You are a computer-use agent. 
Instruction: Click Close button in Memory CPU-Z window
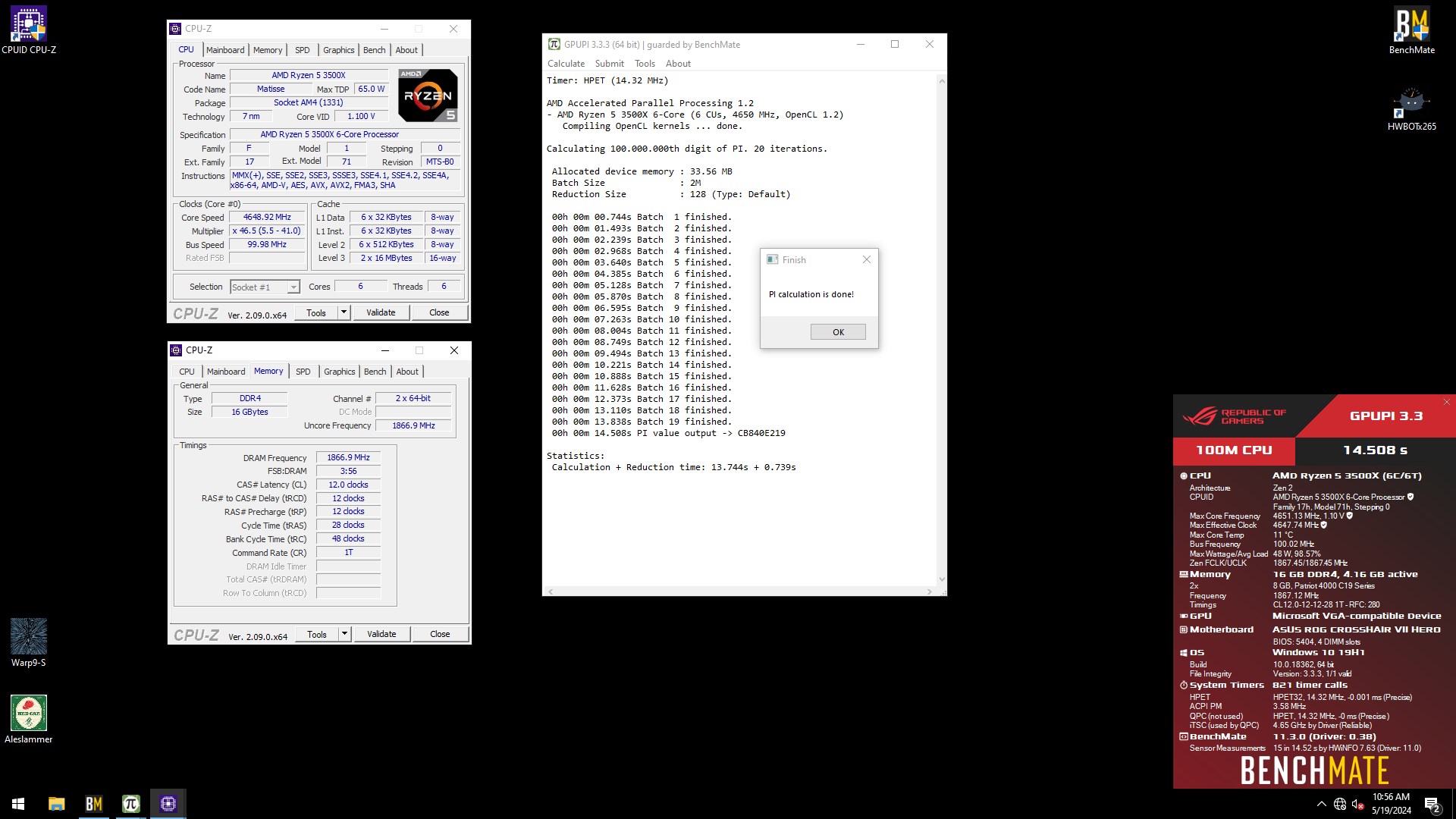tap(440, 634)
